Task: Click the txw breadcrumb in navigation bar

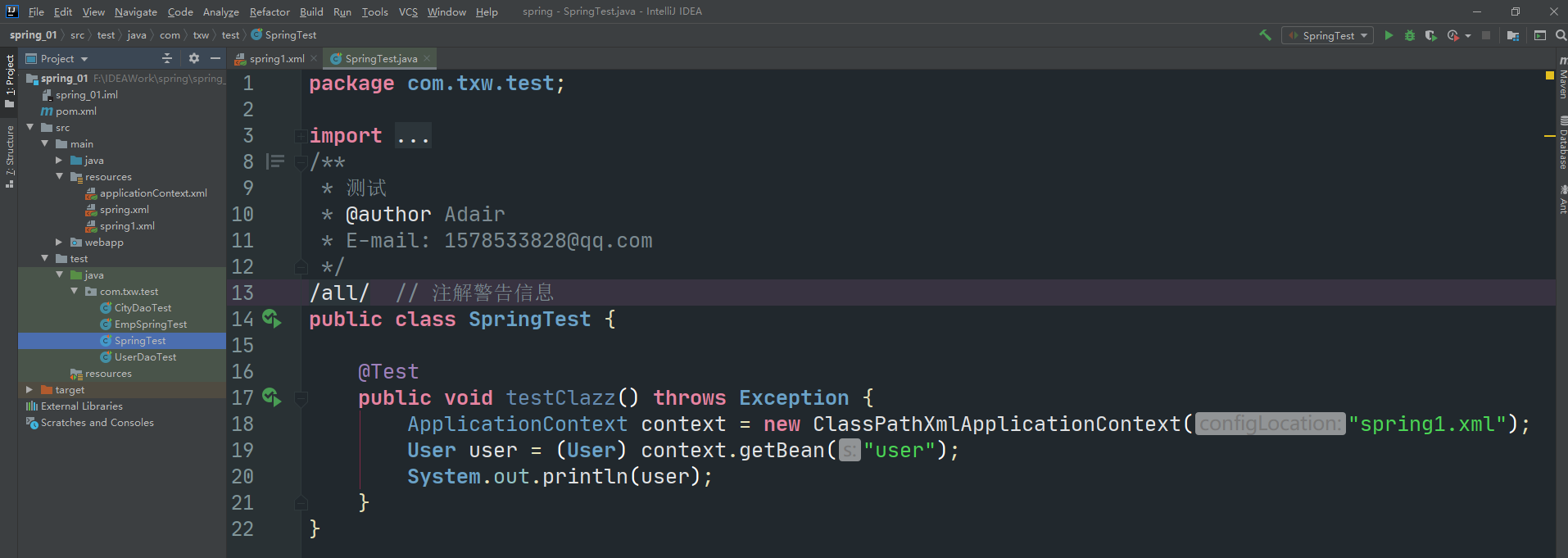Action: tap(201, 35)
